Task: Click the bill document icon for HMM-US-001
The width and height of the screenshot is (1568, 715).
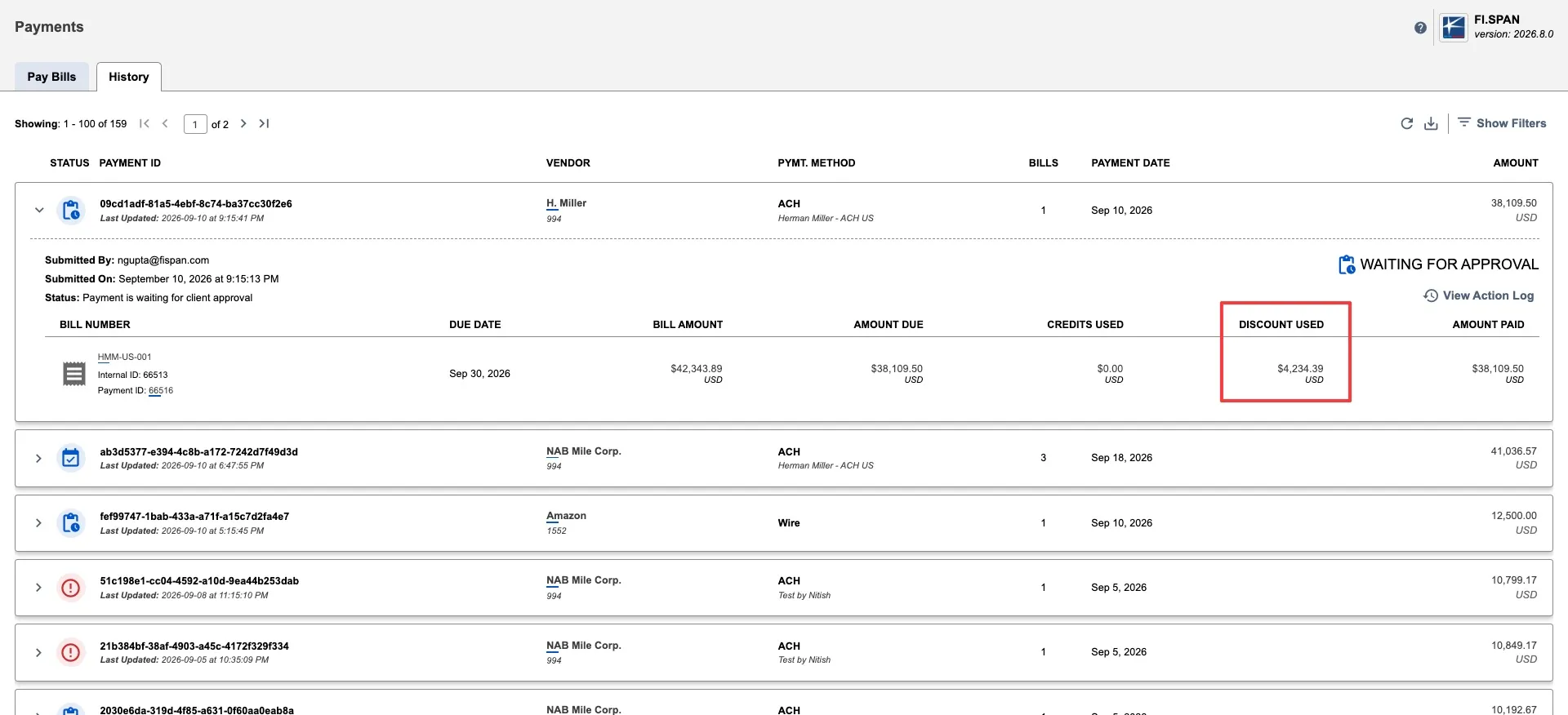Action: pyautogui.click(x=74, y=374)
